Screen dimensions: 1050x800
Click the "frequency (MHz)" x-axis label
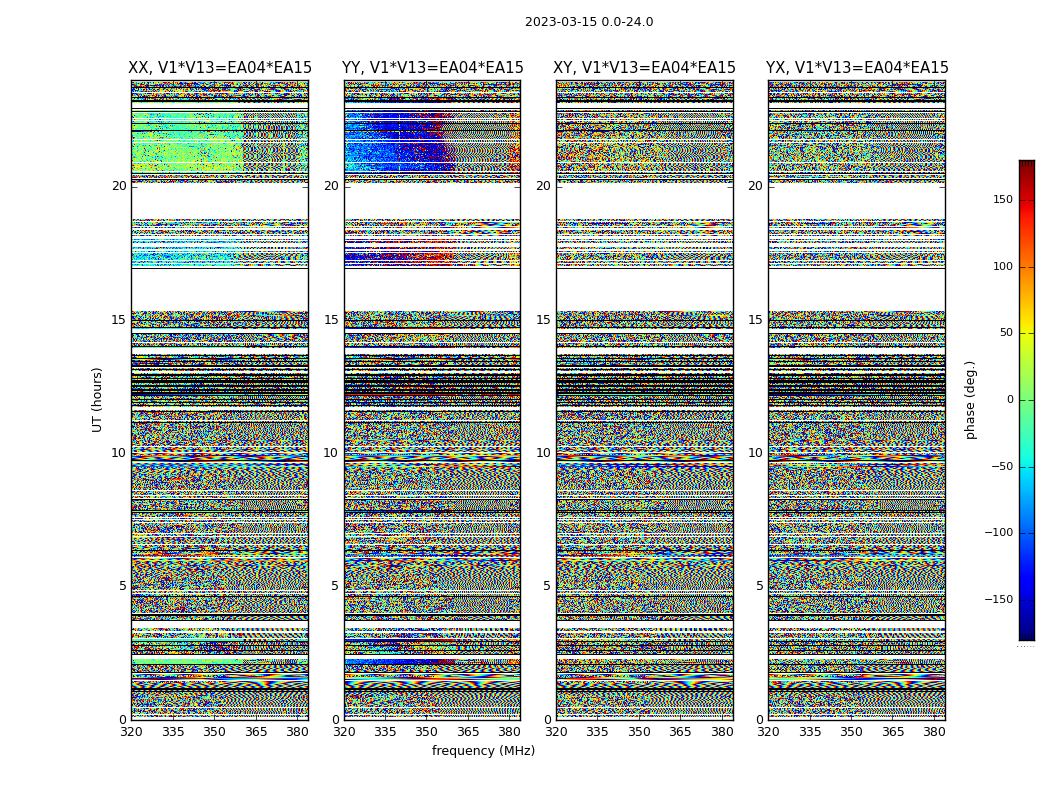pyautogui.click(x=483, y=750)
